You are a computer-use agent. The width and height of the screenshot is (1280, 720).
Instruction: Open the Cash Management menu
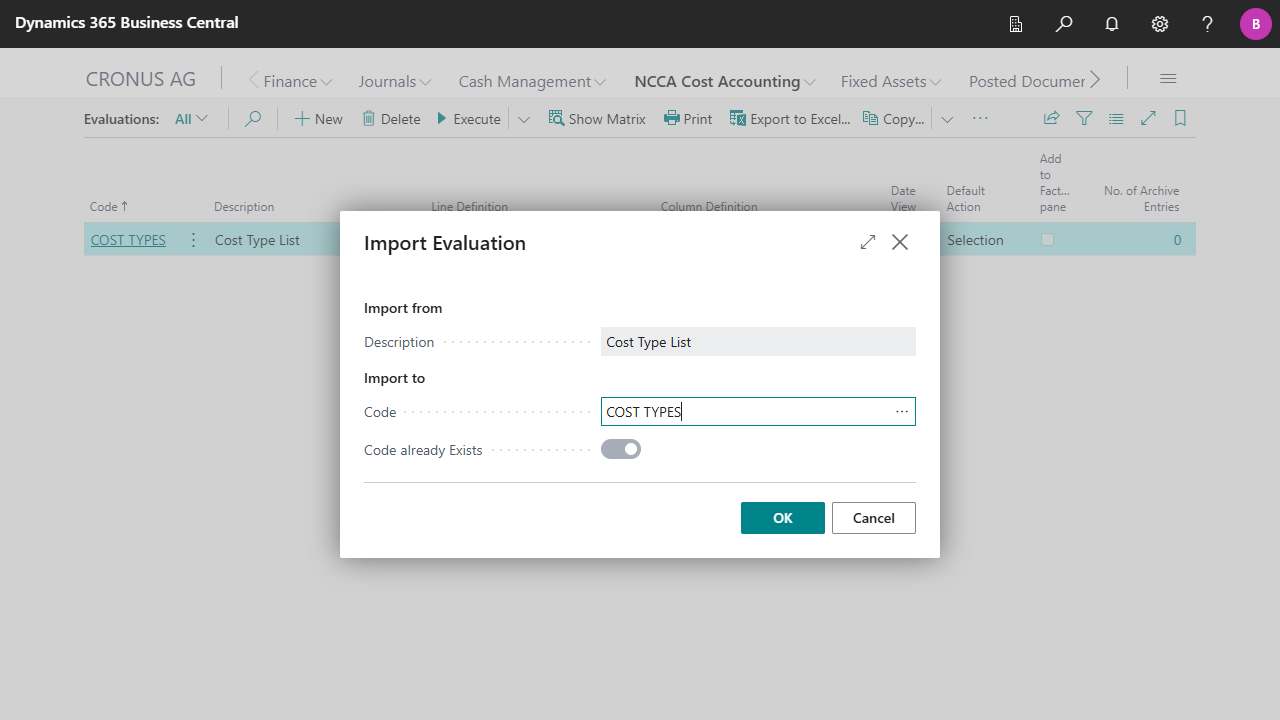tap(531, 82)
